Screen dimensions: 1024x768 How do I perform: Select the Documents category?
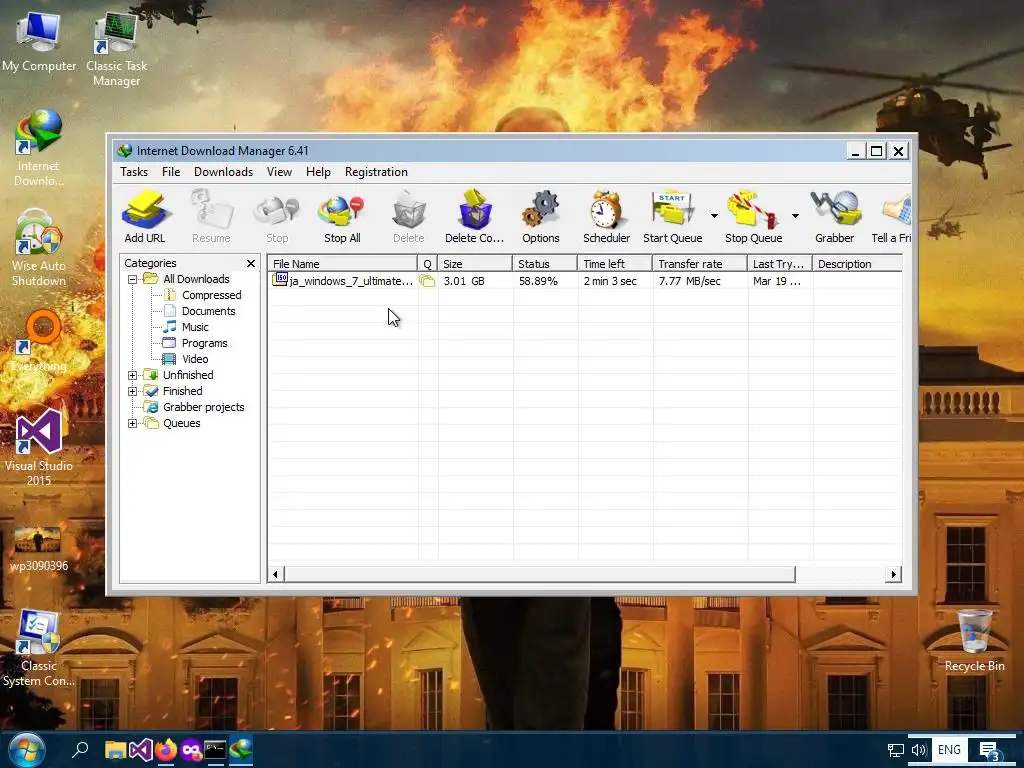point(208,312)
